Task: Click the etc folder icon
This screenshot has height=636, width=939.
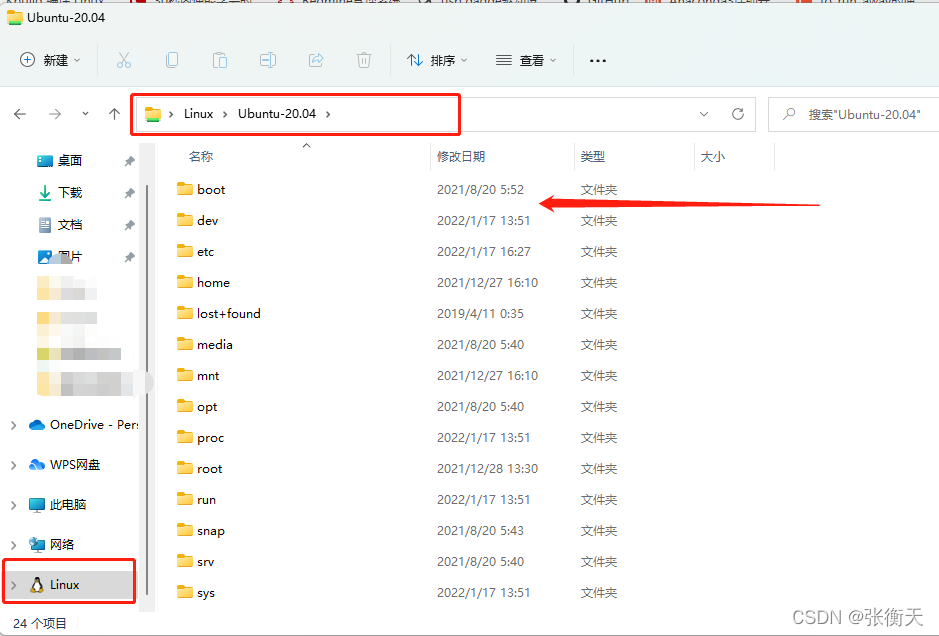Action: (185, 252)
